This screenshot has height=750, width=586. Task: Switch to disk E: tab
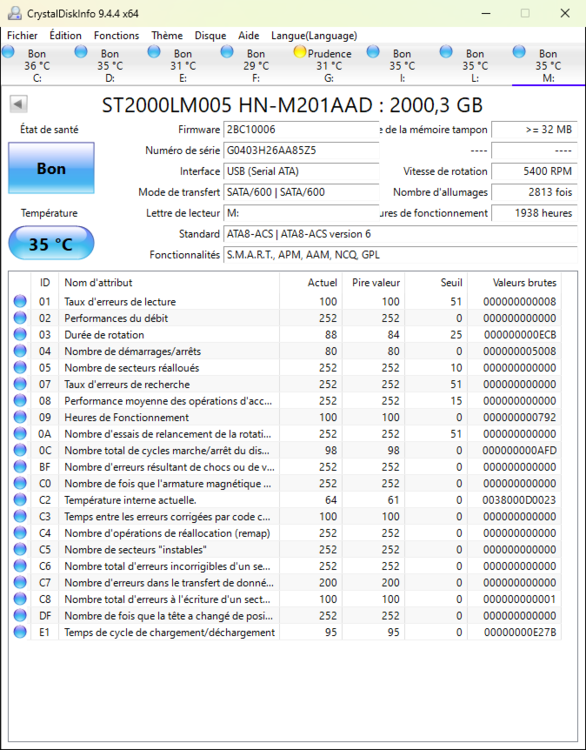coord(183,65)
